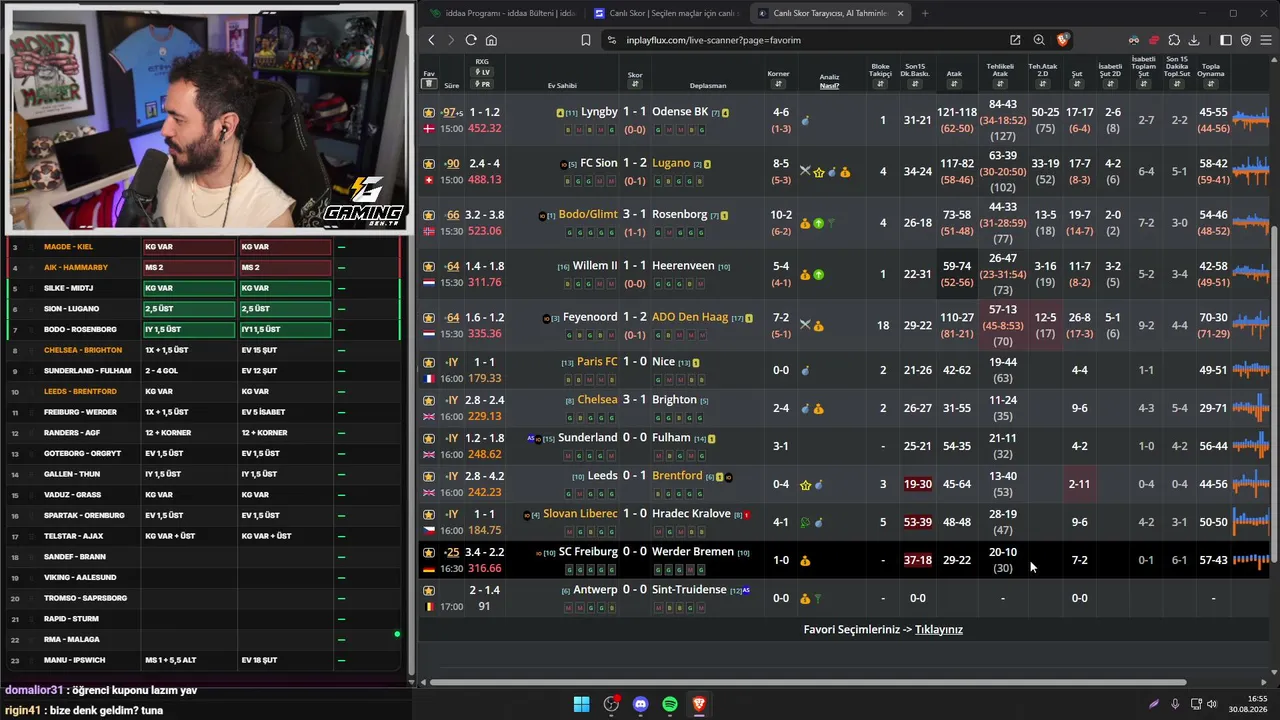
Task: Toggle favorite star for Paris FC row
Action: 429,362
